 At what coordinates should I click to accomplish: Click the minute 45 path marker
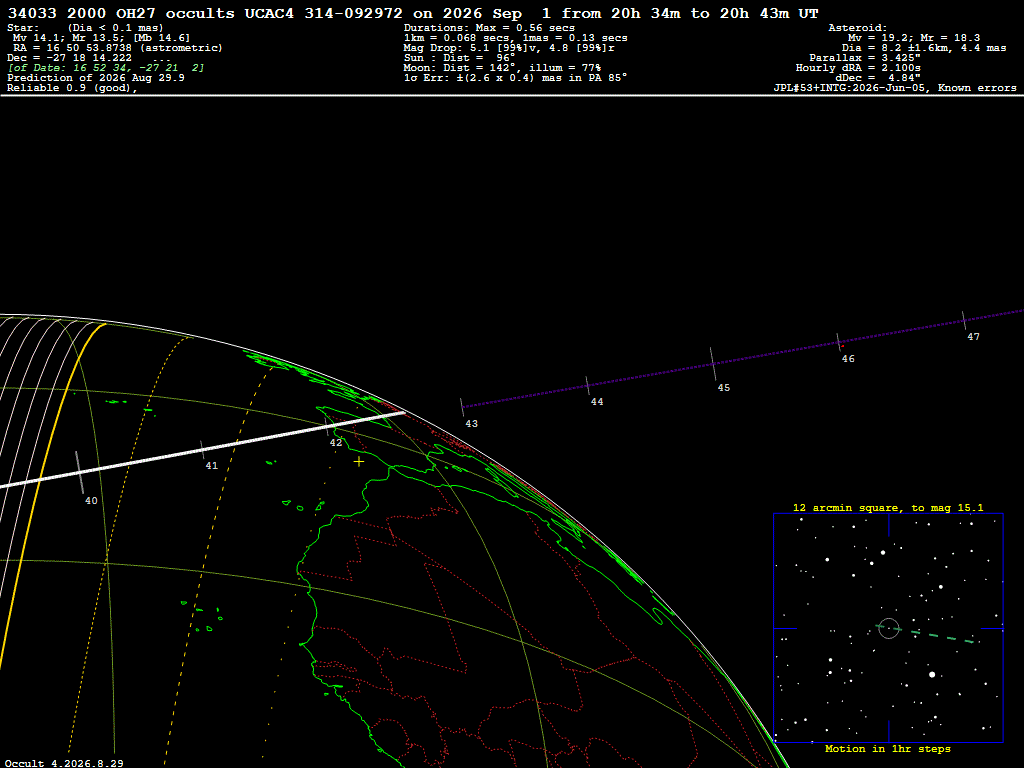click(x=713, y=364)
